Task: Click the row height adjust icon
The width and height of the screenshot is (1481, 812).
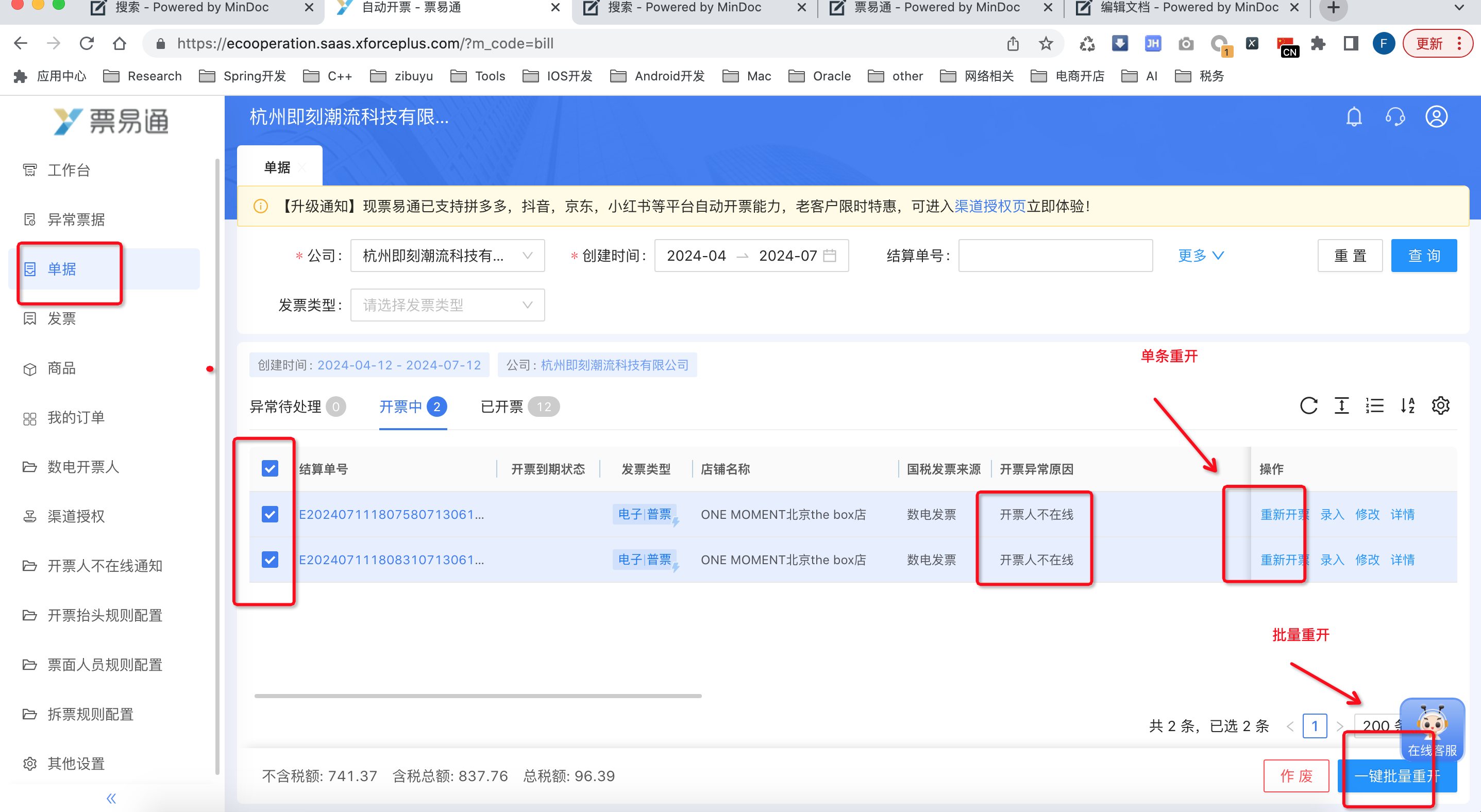Action: [x=1341, y=405]
